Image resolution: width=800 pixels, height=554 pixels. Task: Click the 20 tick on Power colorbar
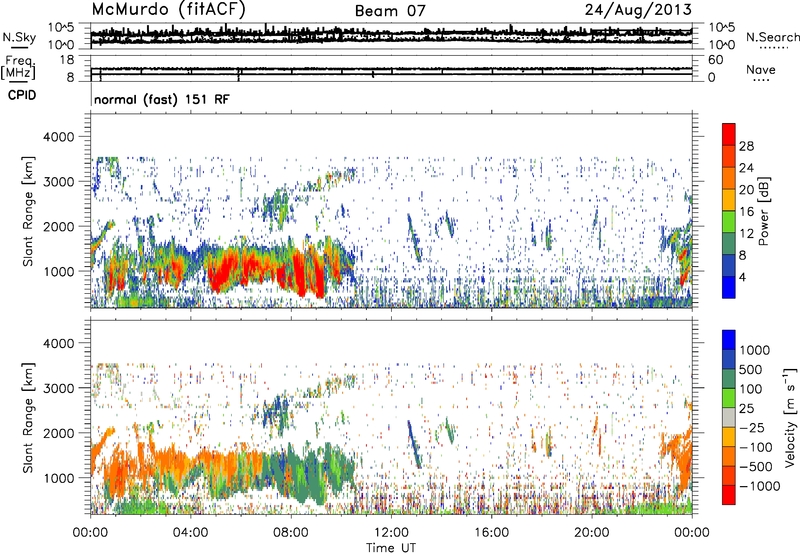pyautogui.click(x=746, y=190)
